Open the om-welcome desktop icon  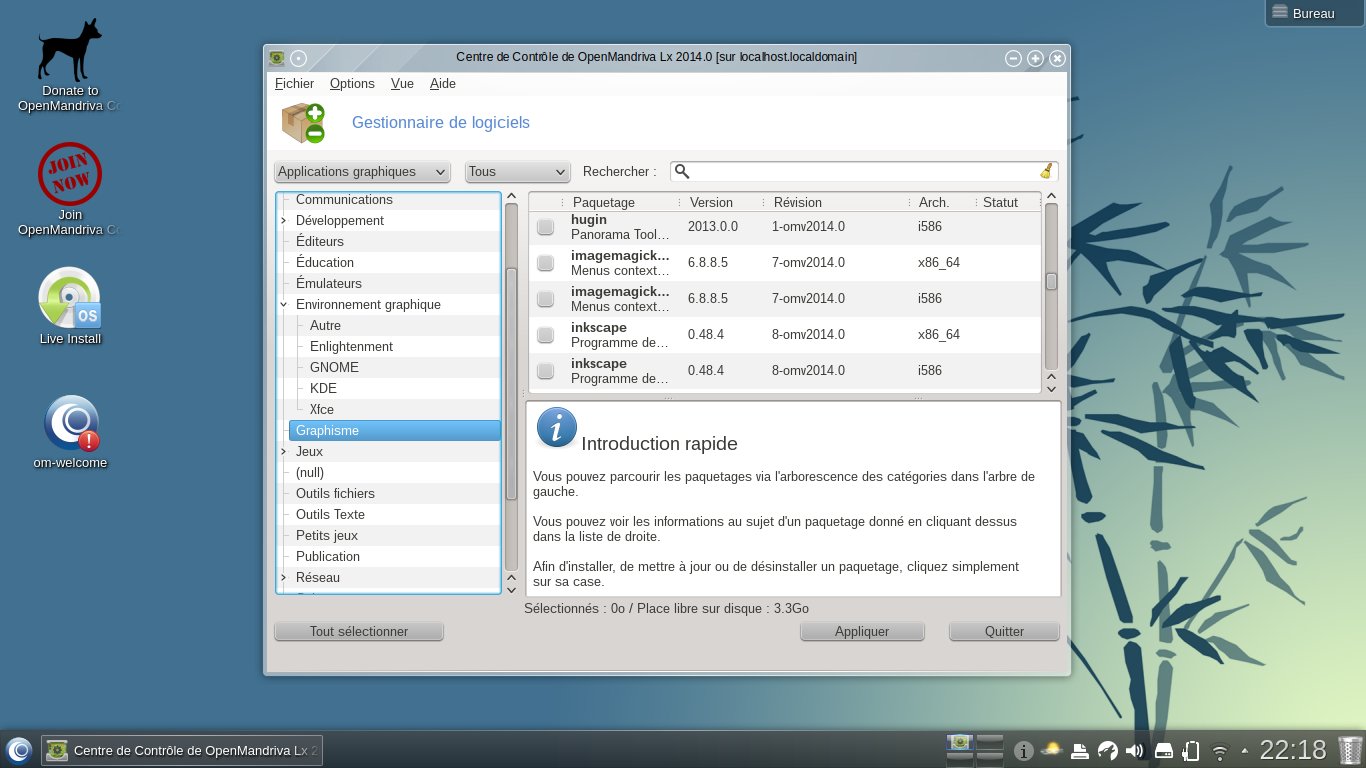(70, 430)
